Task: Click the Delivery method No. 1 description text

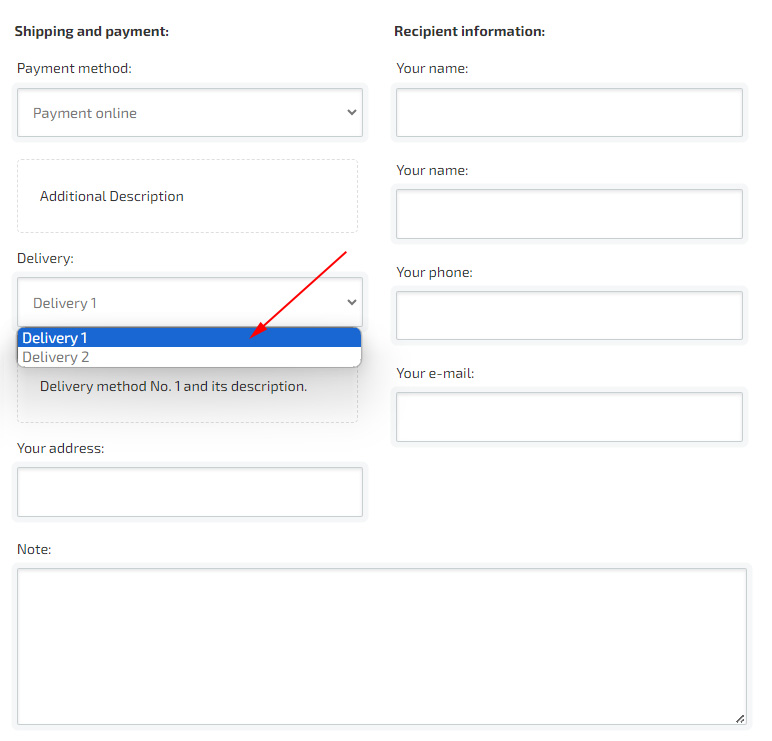Action: (173, 386)
